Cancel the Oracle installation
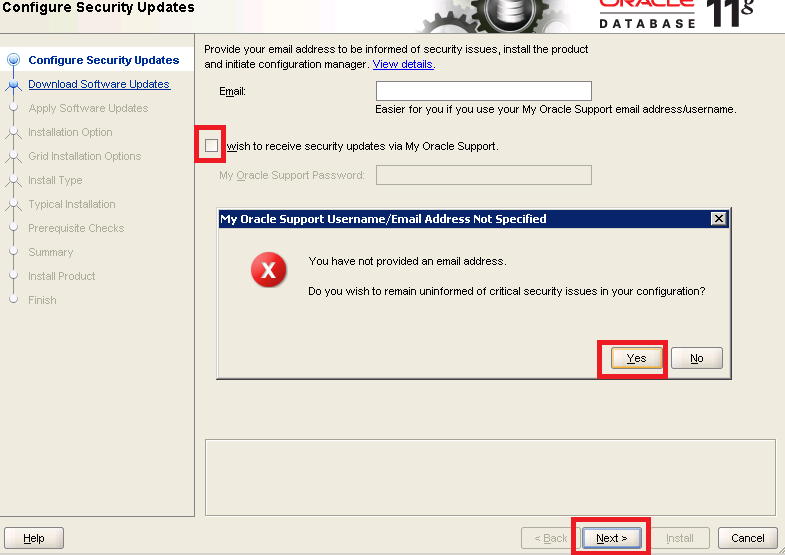This screenshot has width=785, height=555. tap(747, 538)
